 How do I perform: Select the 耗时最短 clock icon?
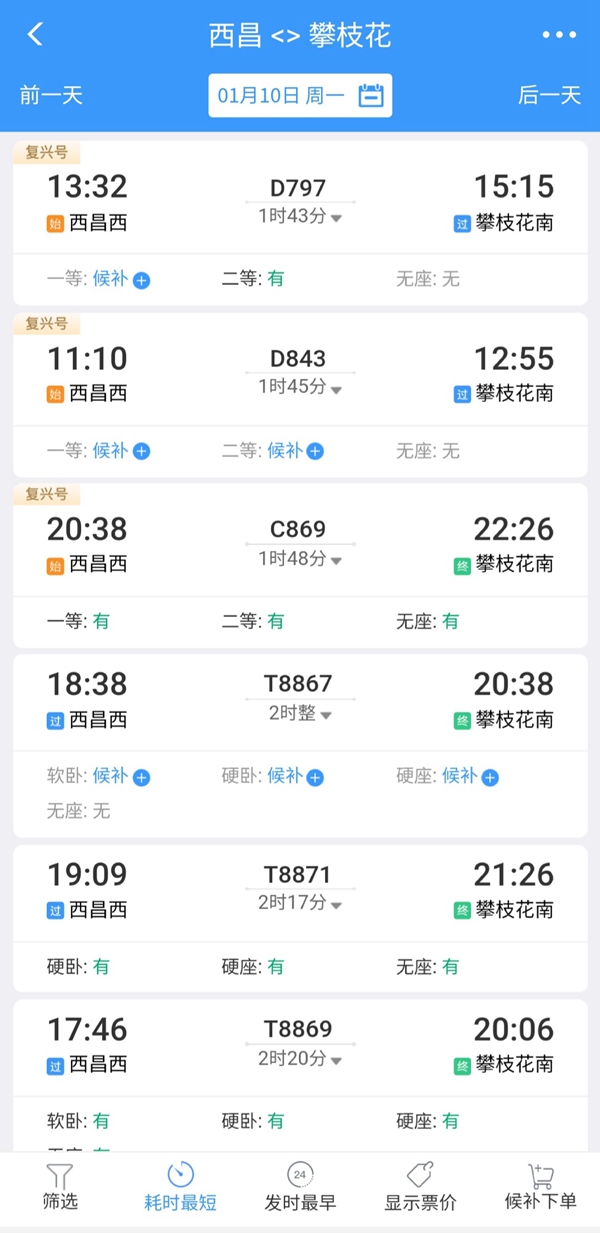pos(180,1175)
